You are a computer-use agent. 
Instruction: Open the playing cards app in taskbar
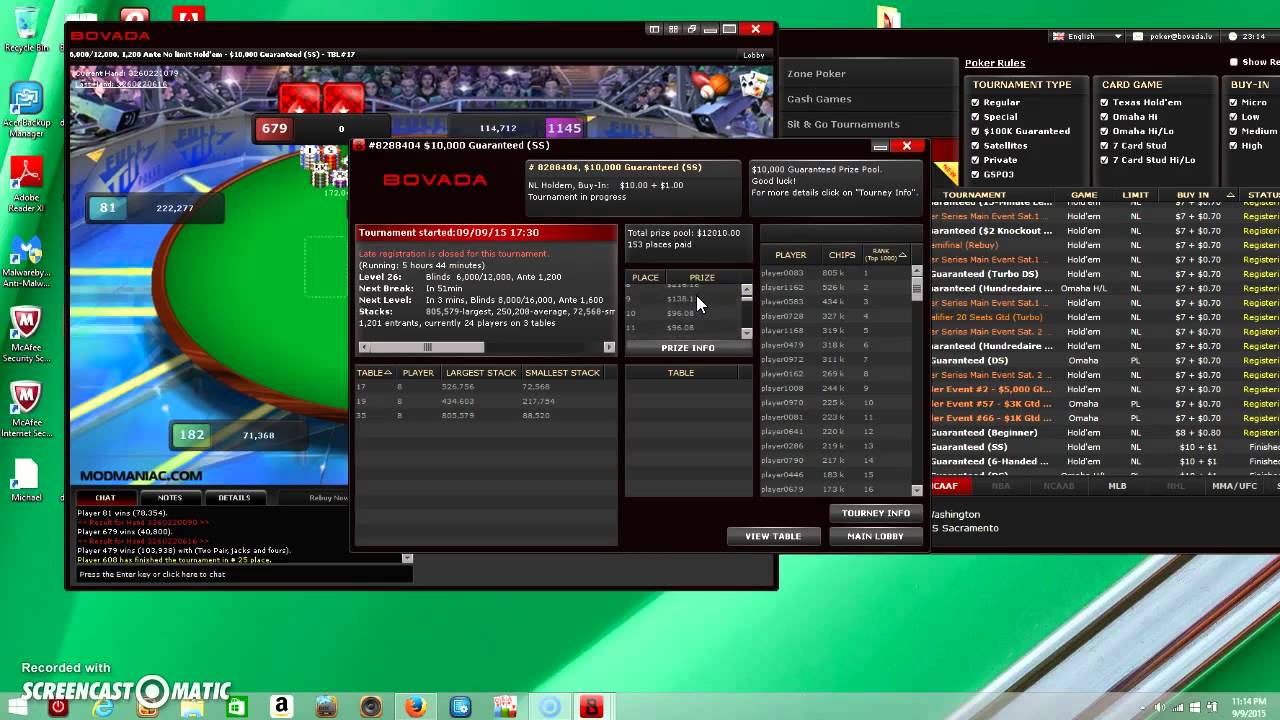click(x=504, y=707)
